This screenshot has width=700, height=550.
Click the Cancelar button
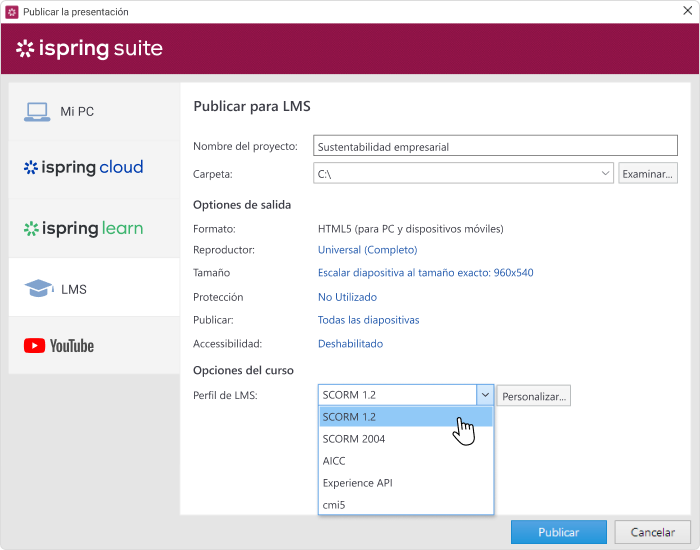click(652, 532)
